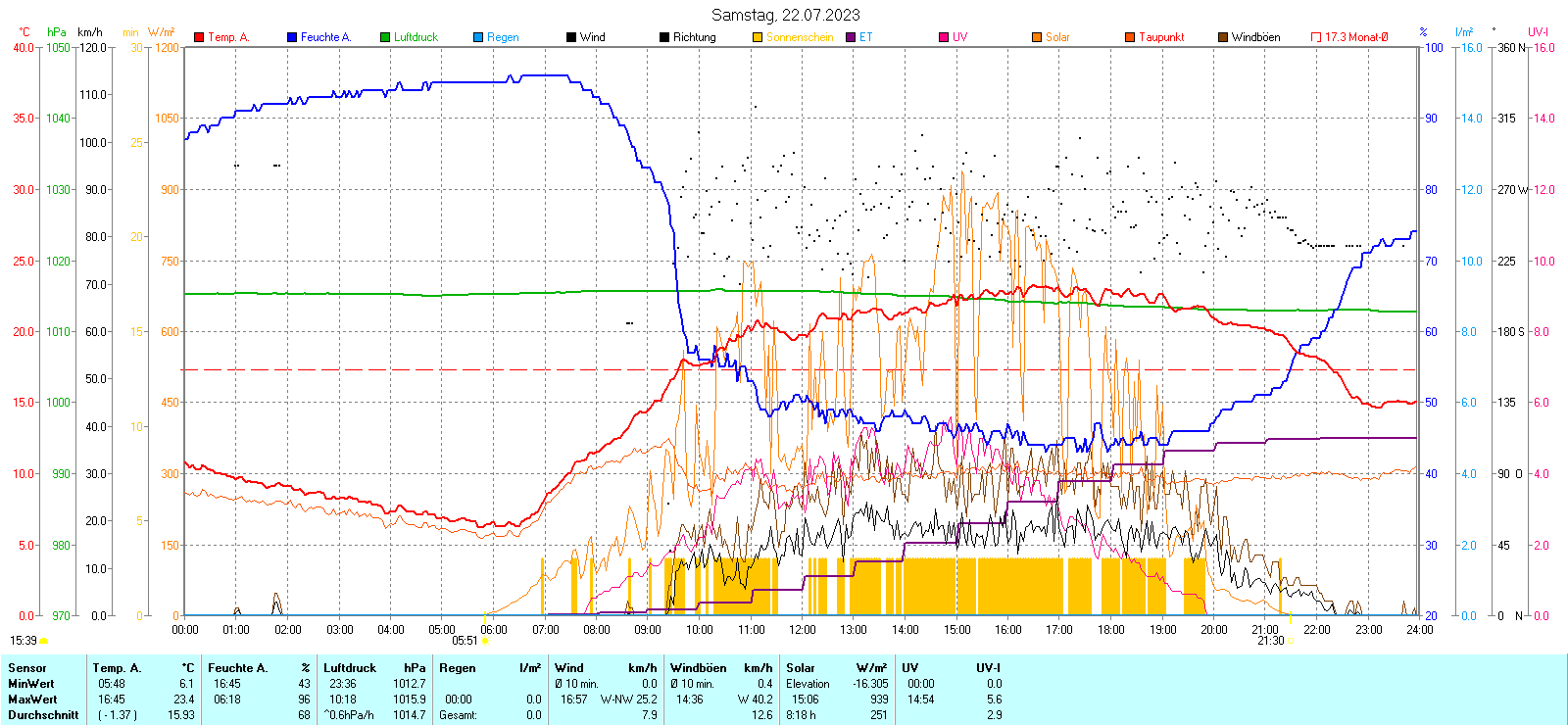This screenshot has width=1568, height=725.
Task: Toggle the empty 17.3 Monat-Ø legend box
Action: click(x=1316, y=37)
